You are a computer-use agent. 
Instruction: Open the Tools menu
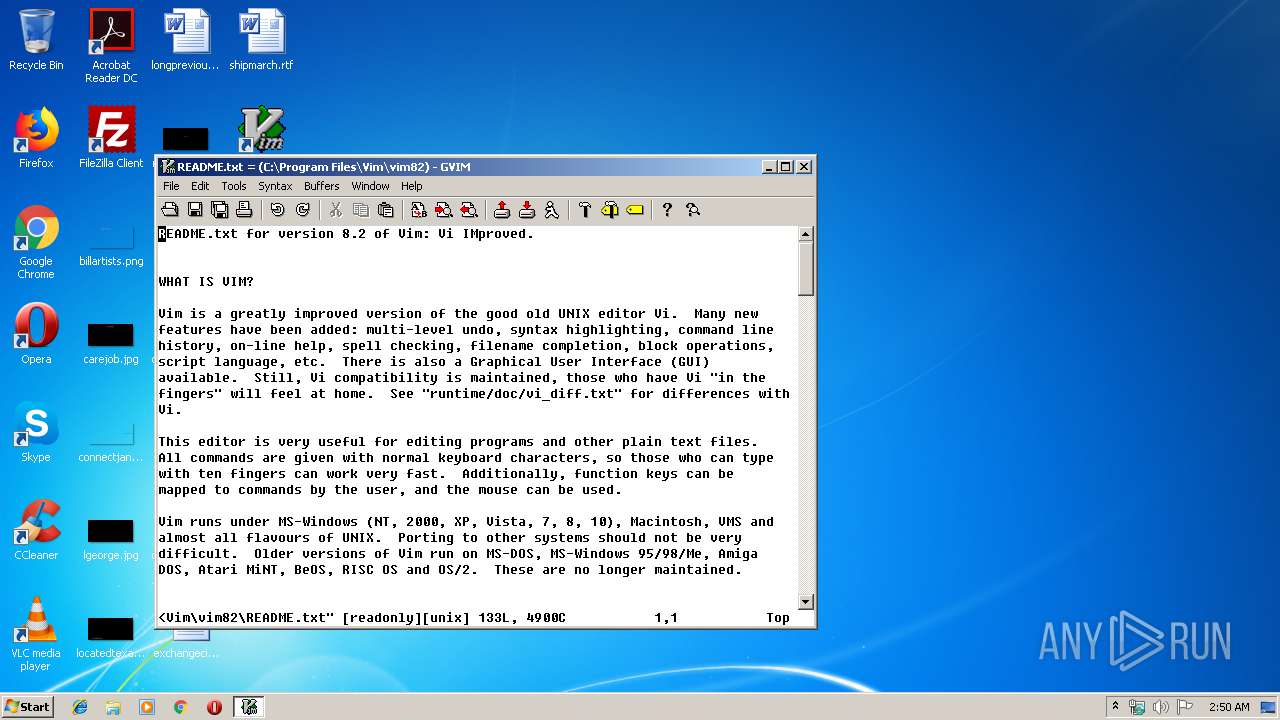tap(234, 186)
